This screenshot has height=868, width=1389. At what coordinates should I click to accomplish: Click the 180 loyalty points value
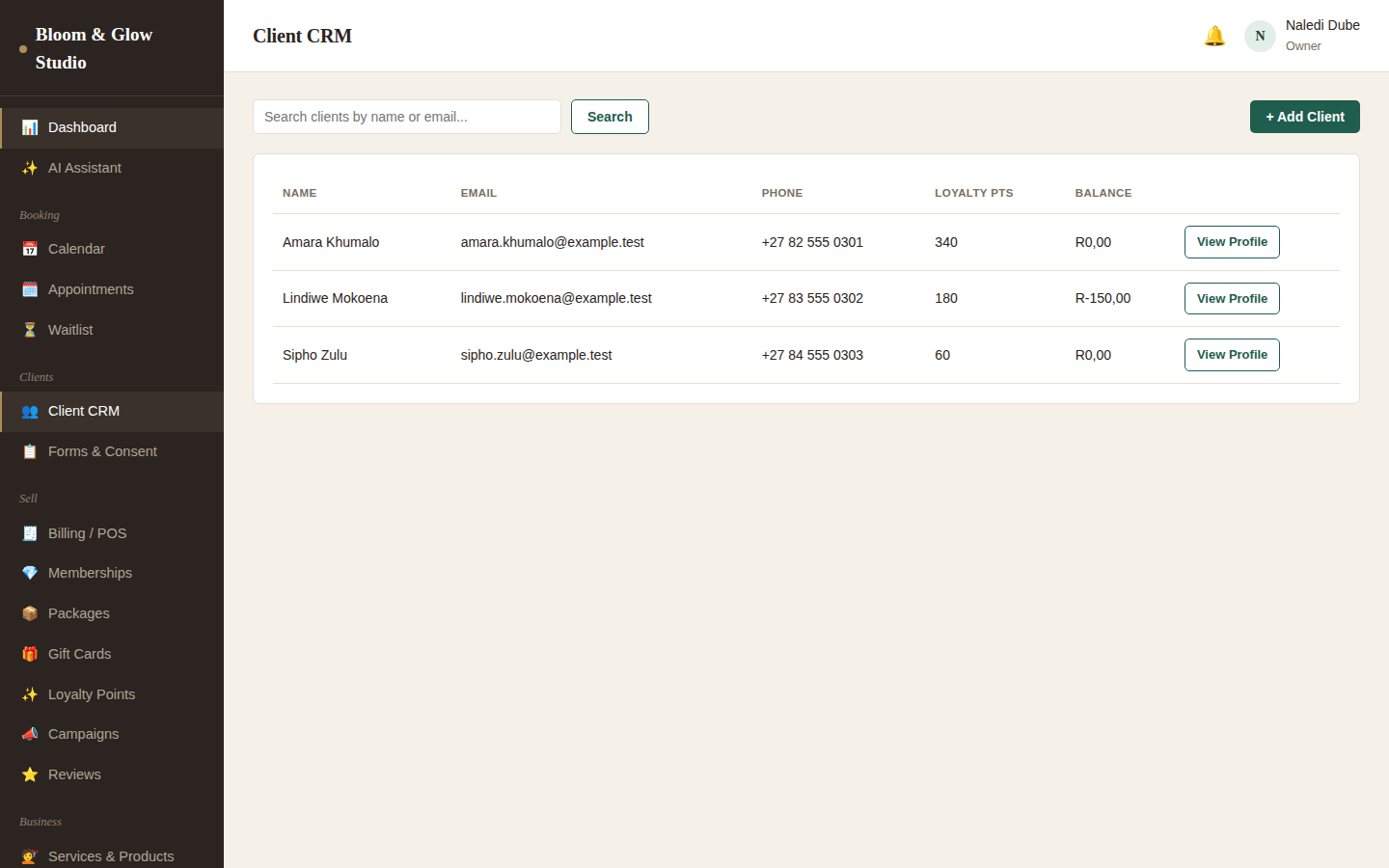tap(946, 298)
